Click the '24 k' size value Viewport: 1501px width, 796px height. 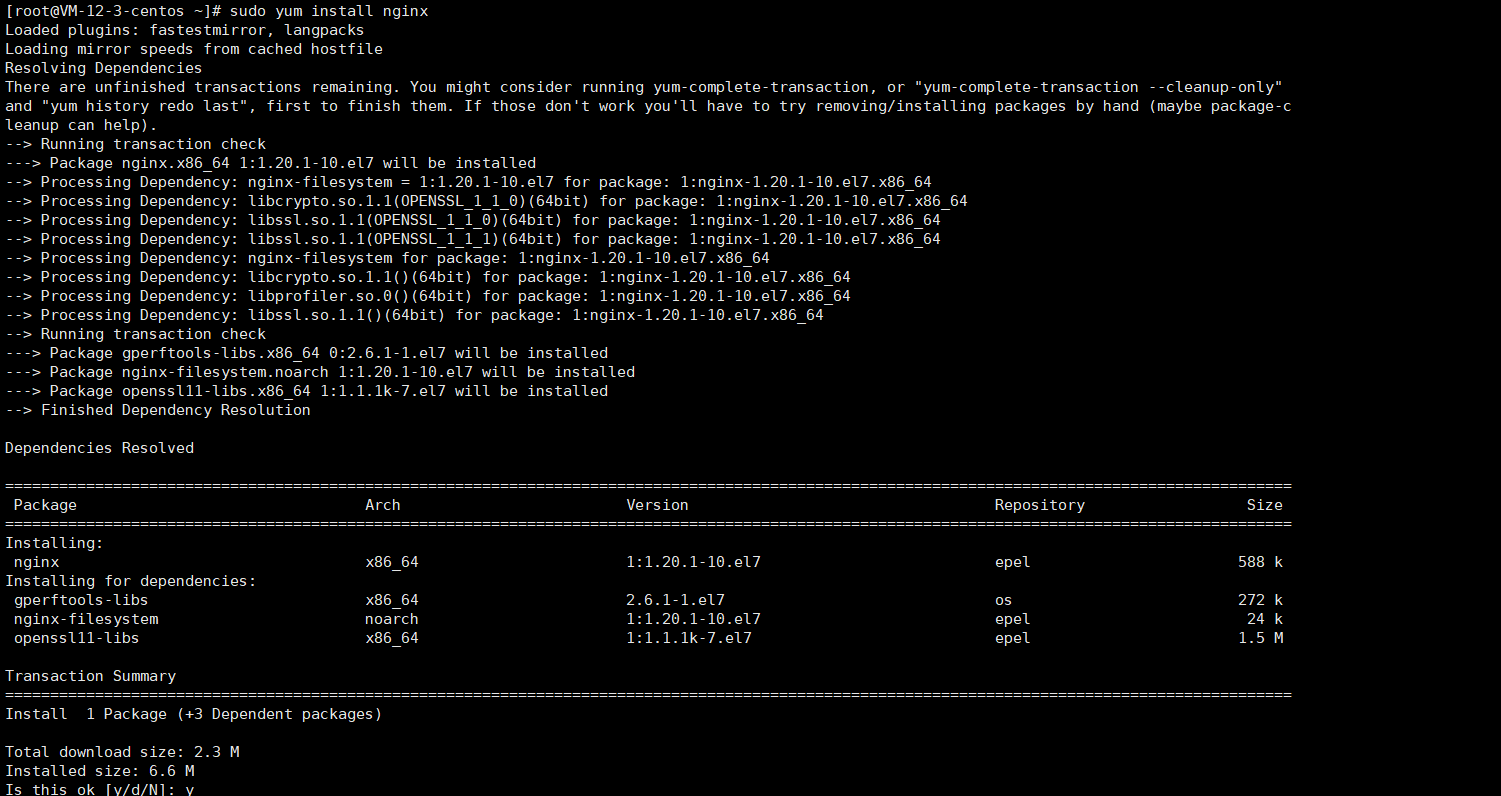point(1265,619)
